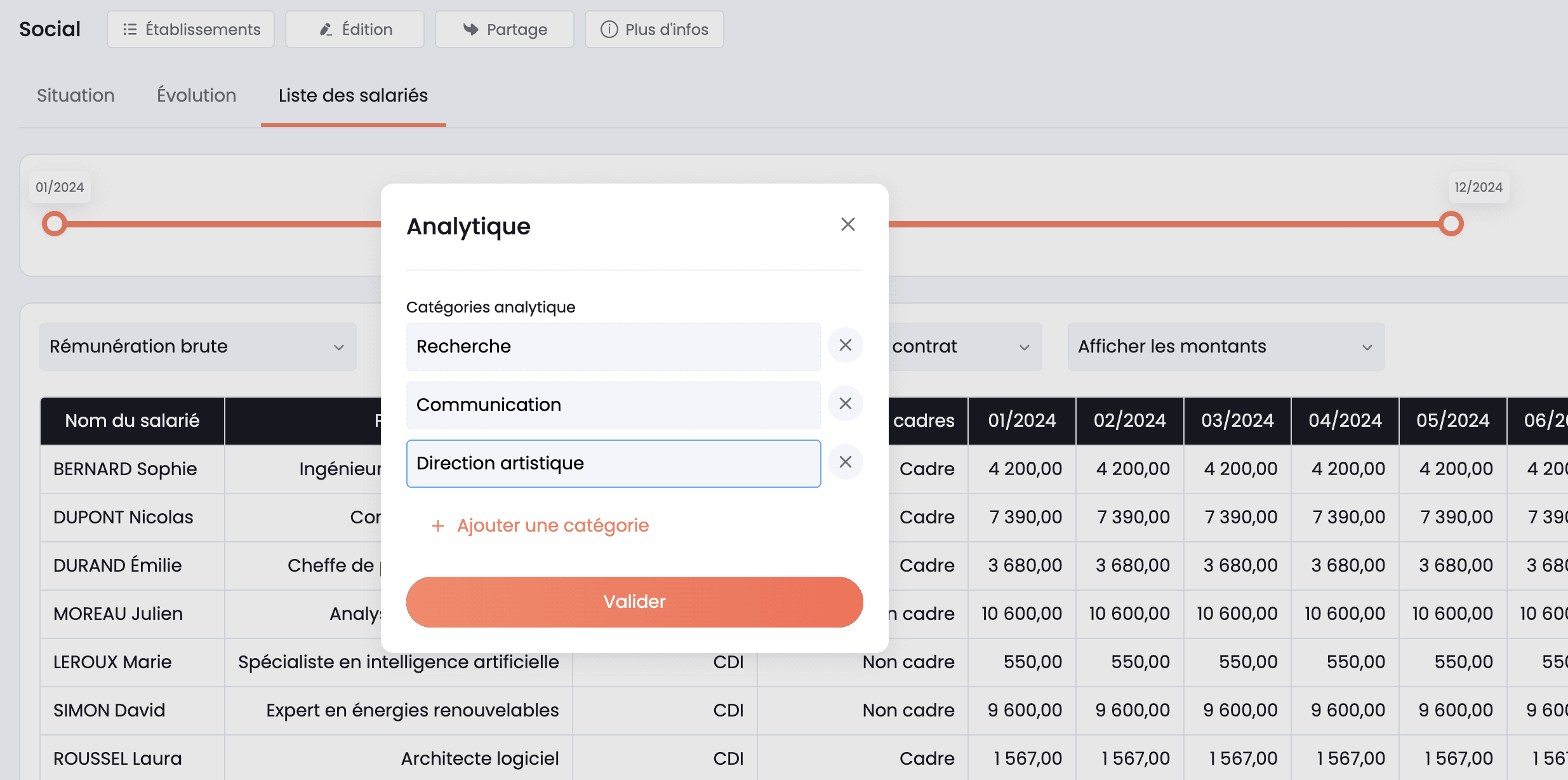The image size is (1568, 780).
Task: Click the 01/2024 column header
Action: (x=1022, y=420)
